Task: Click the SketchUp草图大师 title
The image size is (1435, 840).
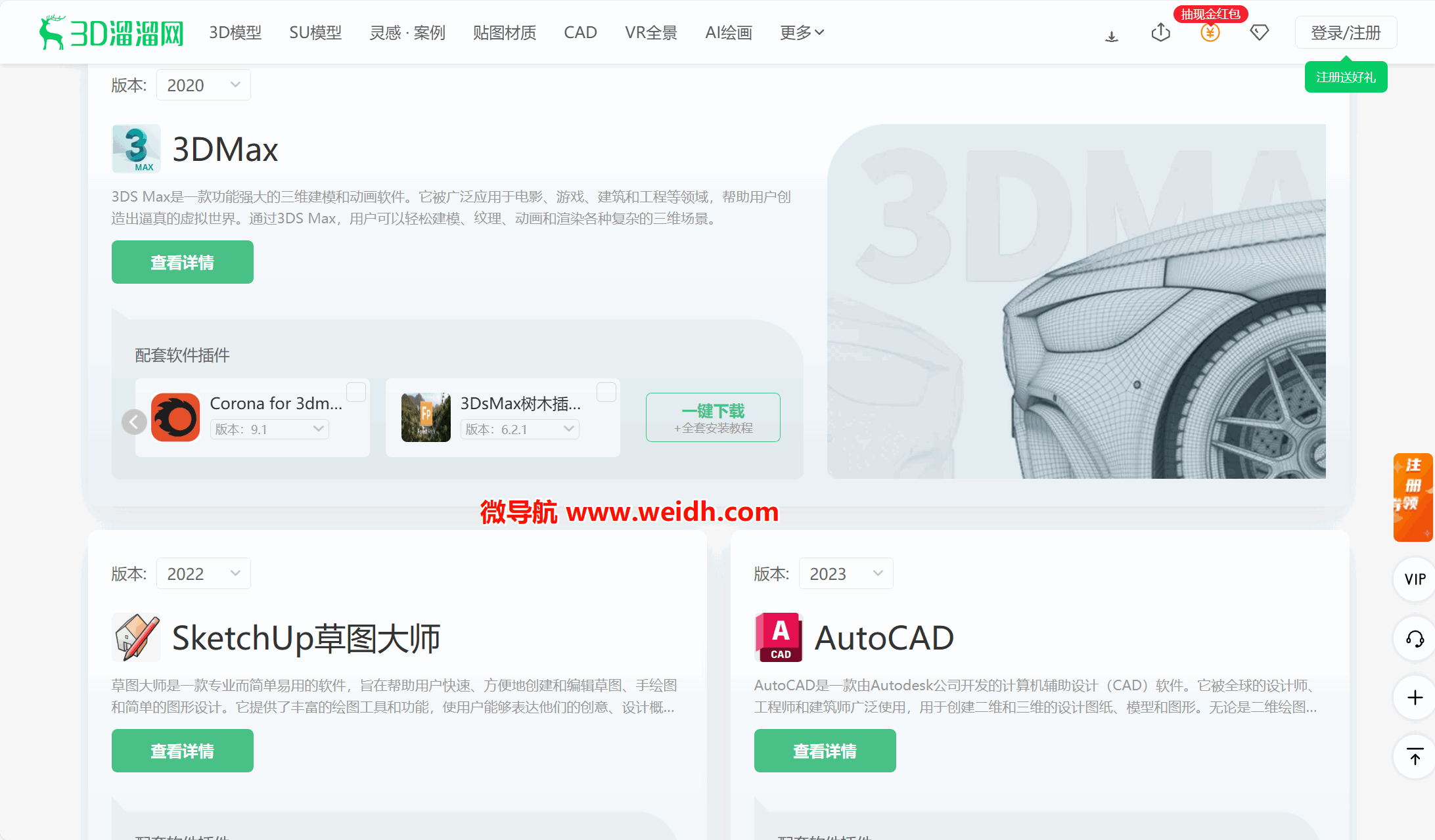Action: 306,638
